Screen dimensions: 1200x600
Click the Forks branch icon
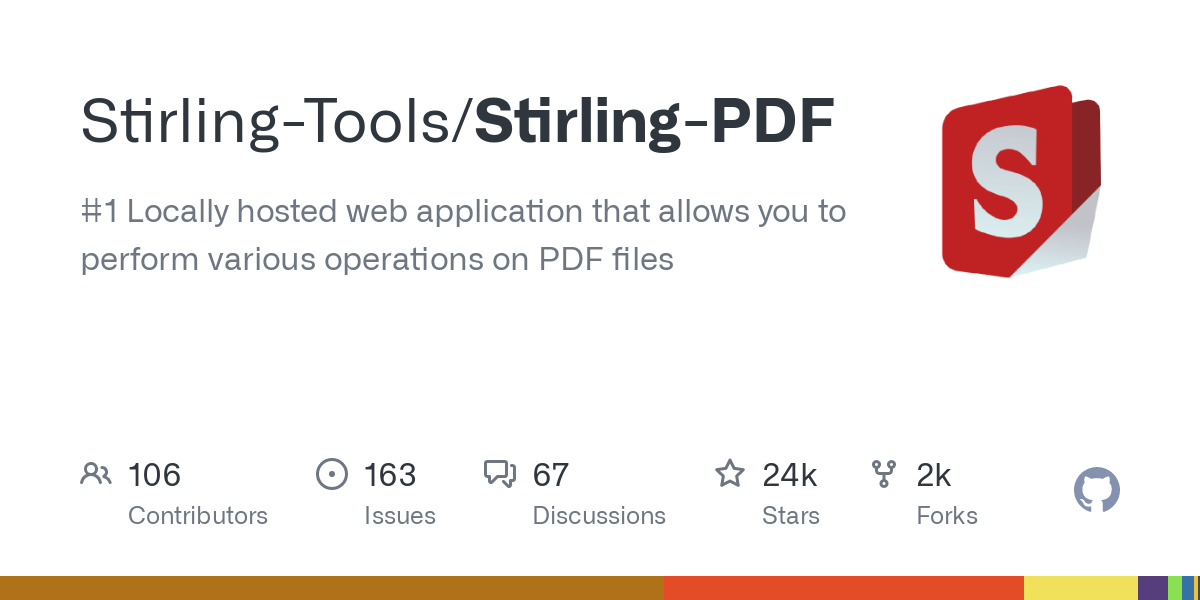click(884, 474)
